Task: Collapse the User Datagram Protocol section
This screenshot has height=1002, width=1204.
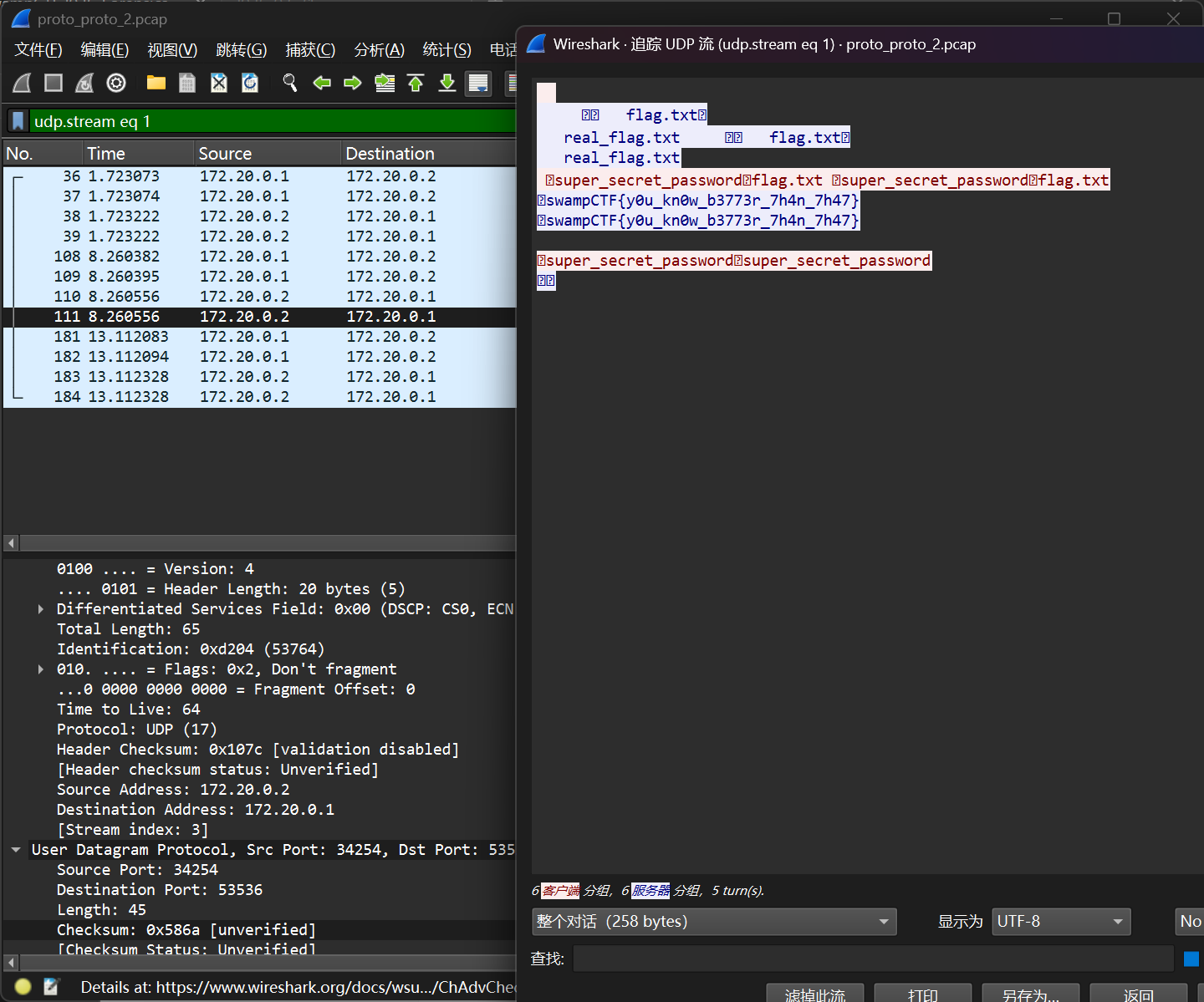Action: 16,850
